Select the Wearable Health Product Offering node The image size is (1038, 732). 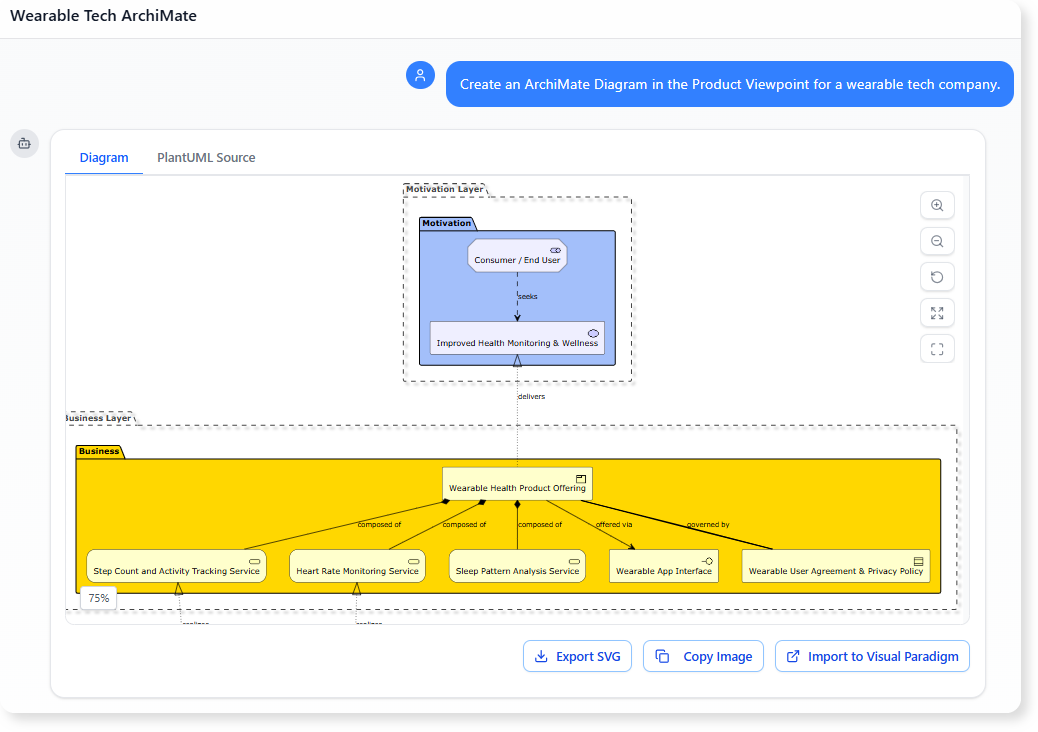(x=517, y=483)
